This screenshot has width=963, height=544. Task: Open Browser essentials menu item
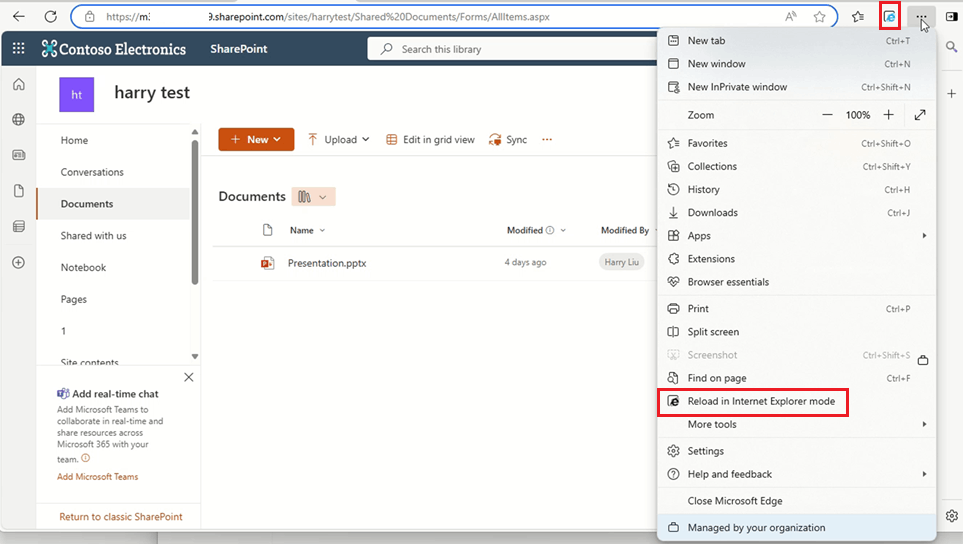pyautogui.click(x=797, y=282)
